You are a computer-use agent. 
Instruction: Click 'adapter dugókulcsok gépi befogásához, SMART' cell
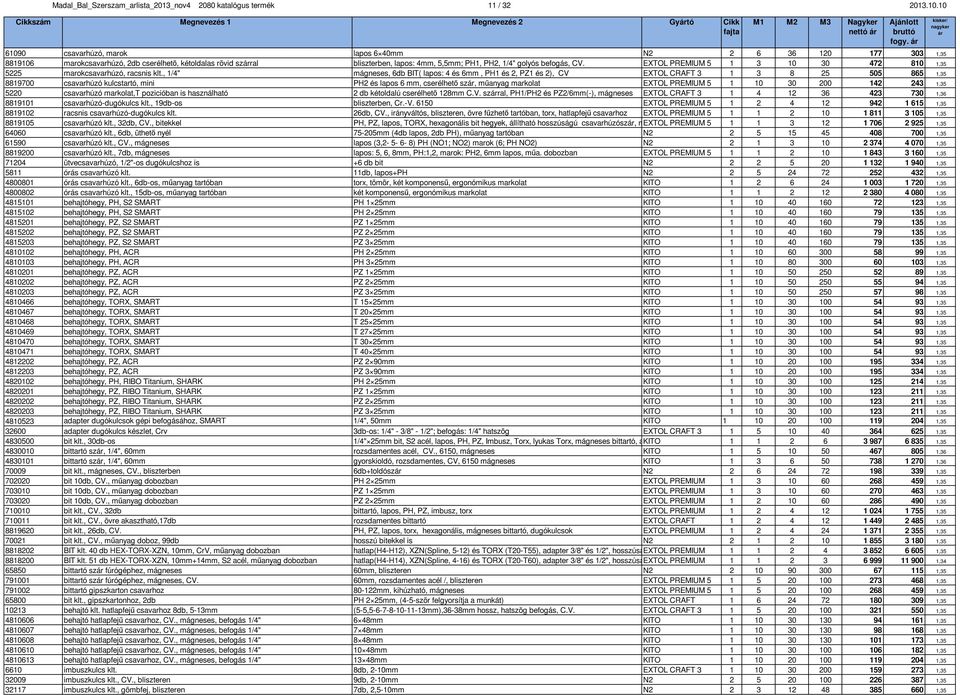click(144, 421)
